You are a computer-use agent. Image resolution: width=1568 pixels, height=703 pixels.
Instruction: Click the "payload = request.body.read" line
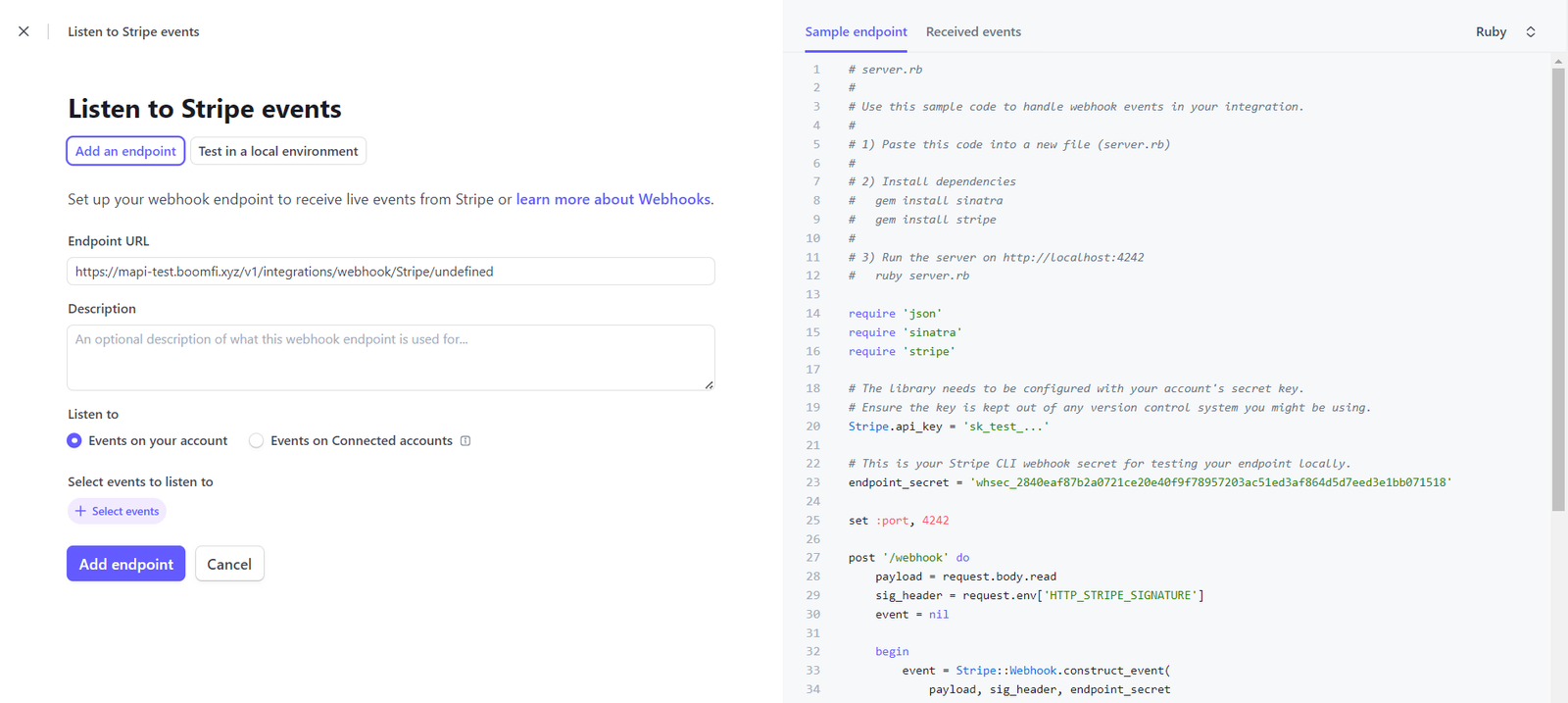click(966, 577)
